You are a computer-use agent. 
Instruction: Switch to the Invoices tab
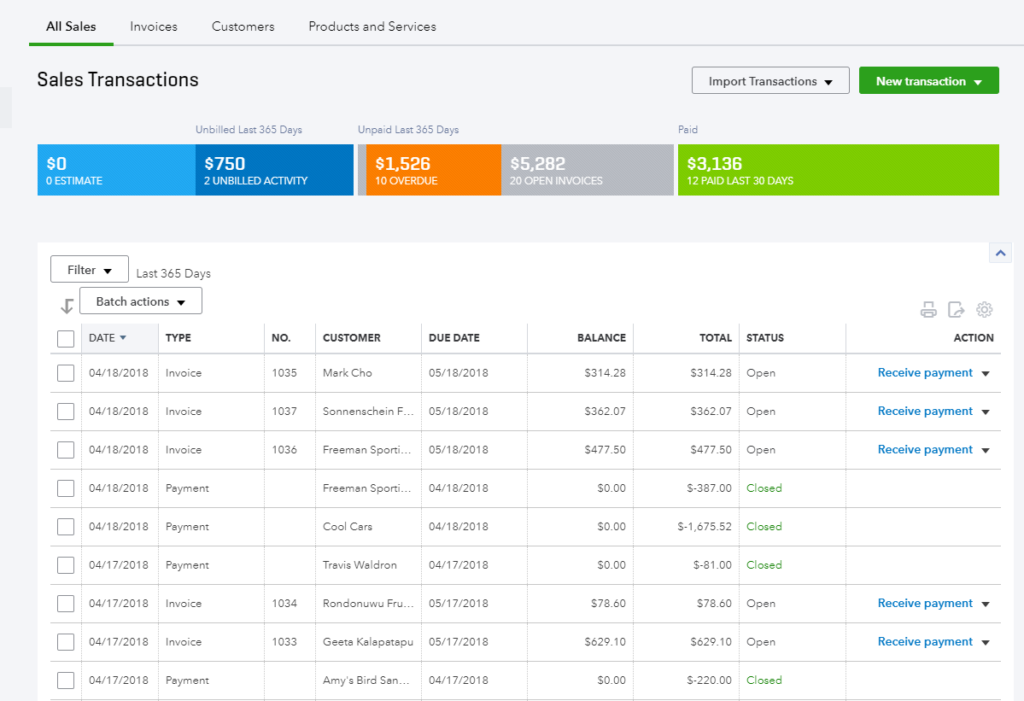(x=153, y=26)
